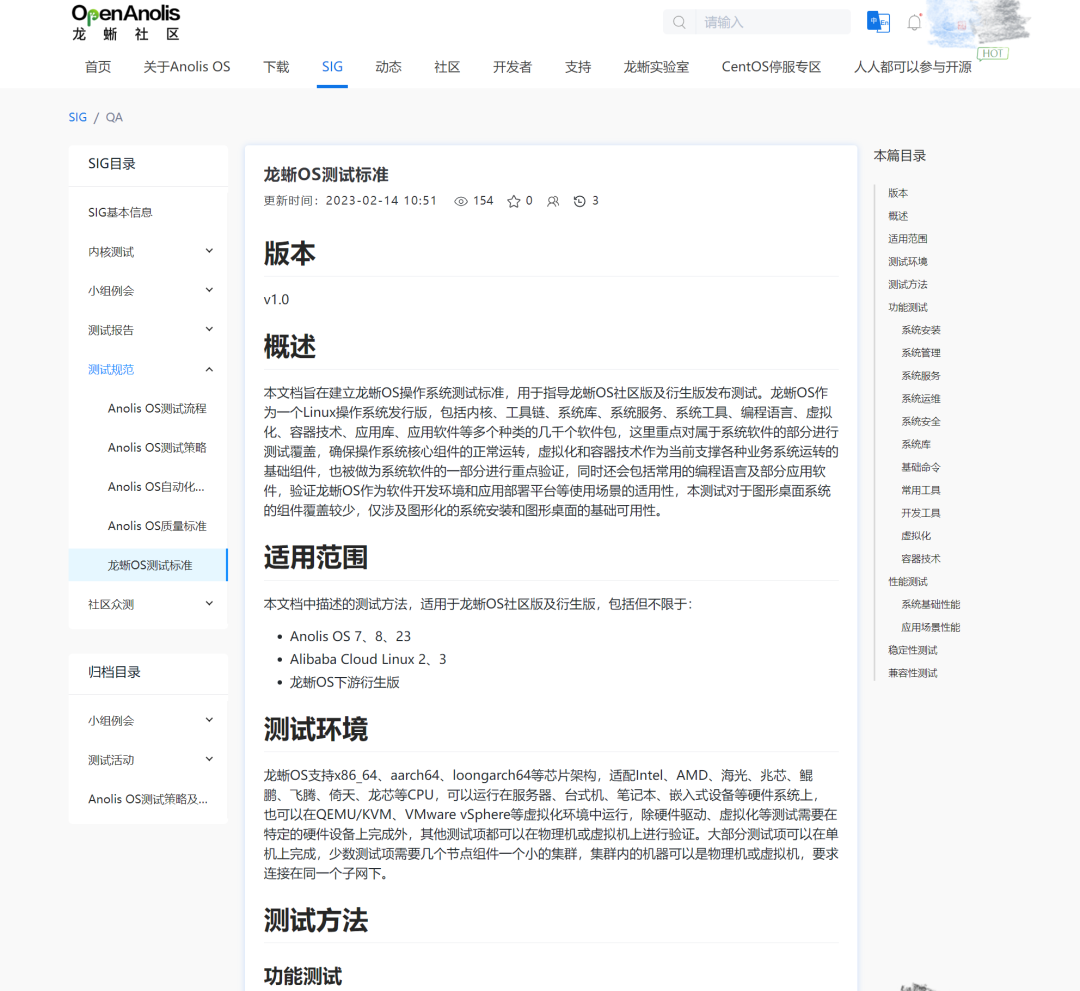Jump to 系统运维 in table of contents

[x=921, y=399]
